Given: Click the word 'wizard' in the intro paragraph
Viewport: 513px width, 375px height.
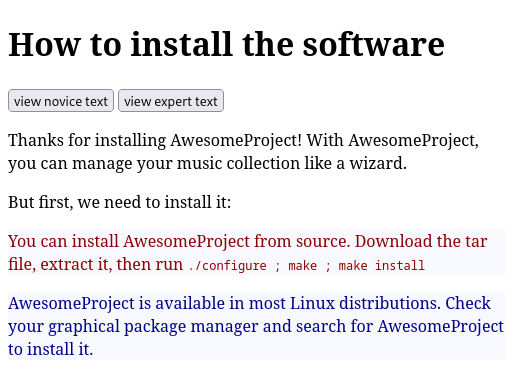Looking at the screenshot, I should [x=378, y=163].
